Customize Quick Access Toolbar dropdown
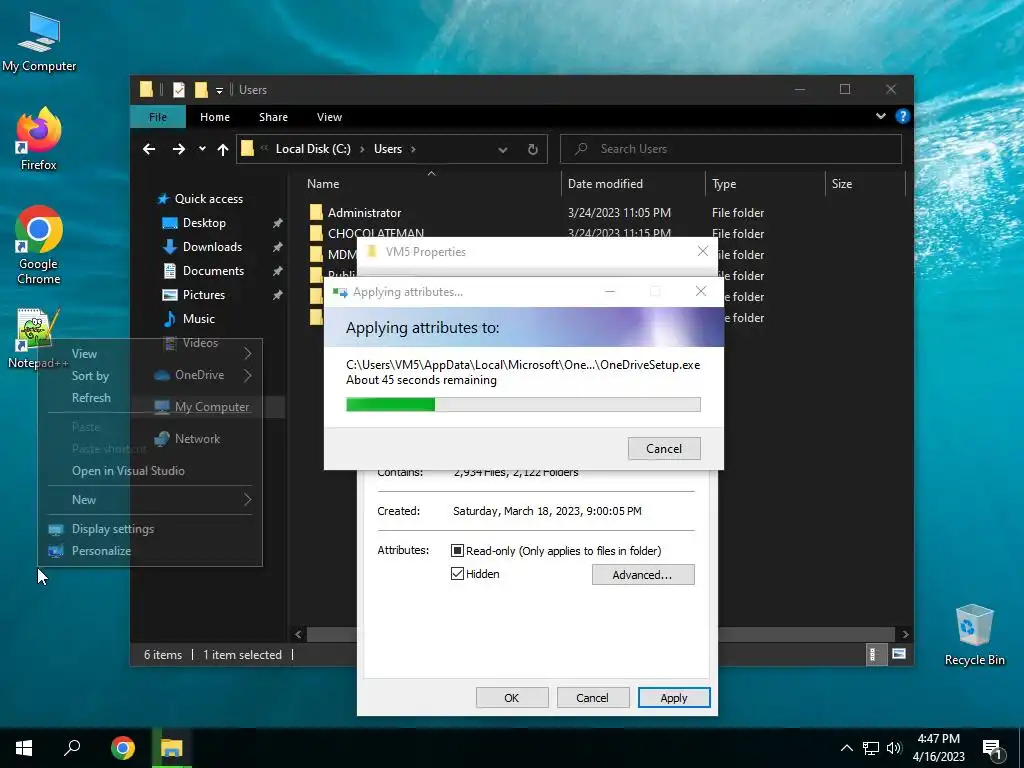This screenshot has height=768, width=1024. coord(219,90)
